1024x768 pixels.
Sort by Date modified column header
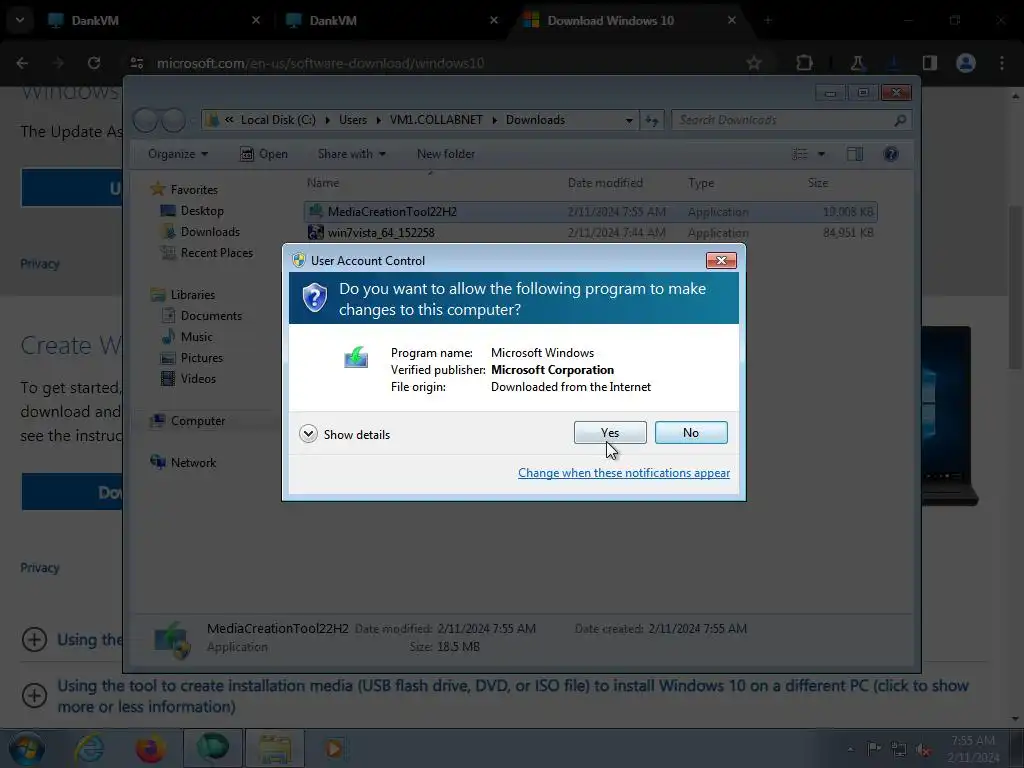[x=605, y=183]
